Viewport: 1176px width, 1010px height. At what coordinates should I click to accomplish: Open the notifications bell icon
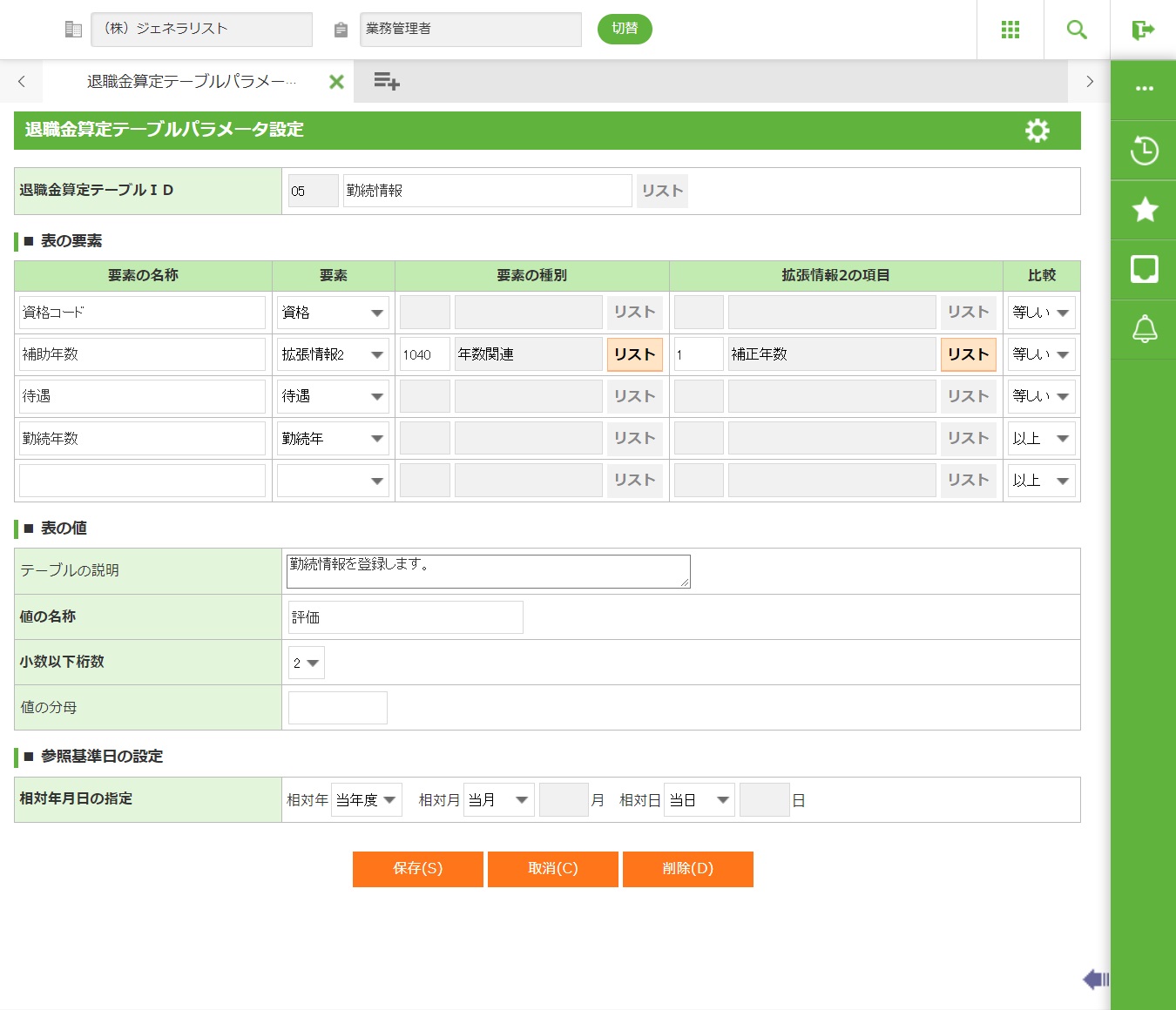pyautogui.click(x=1144, y=329)
